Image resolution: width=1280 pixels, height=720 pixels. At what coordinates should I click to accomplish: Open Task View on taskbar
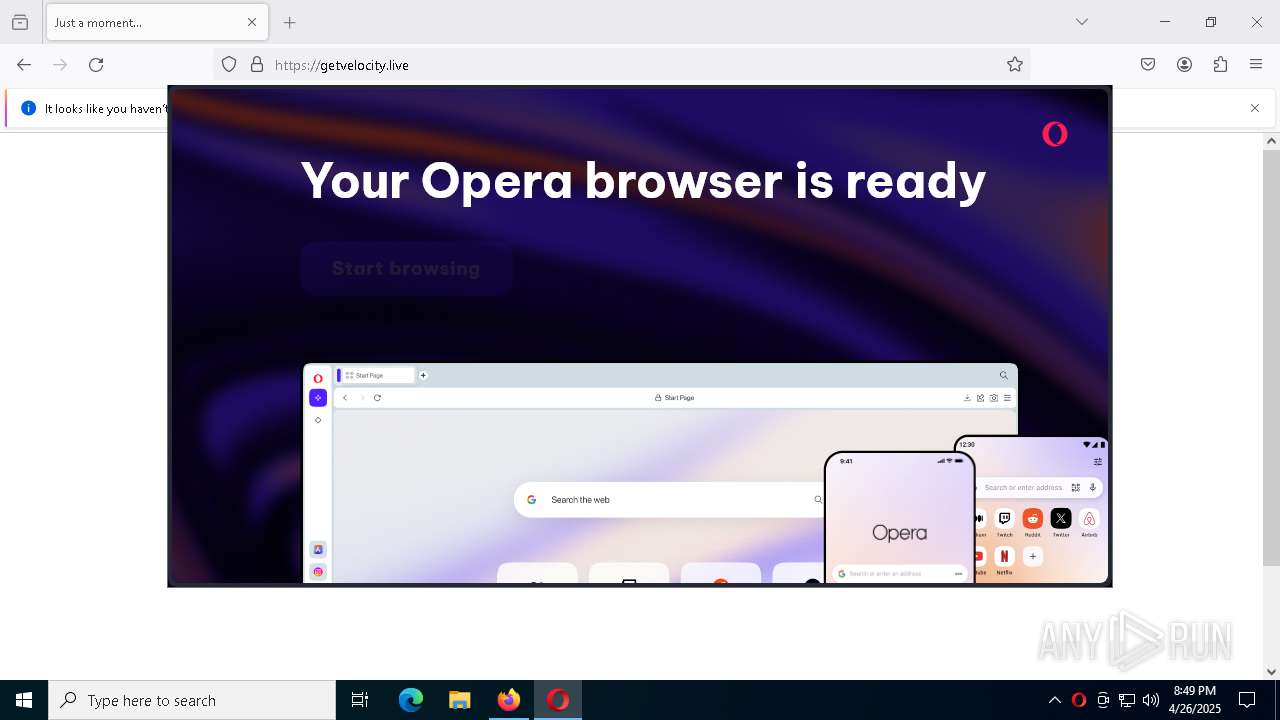pos(360,700)
